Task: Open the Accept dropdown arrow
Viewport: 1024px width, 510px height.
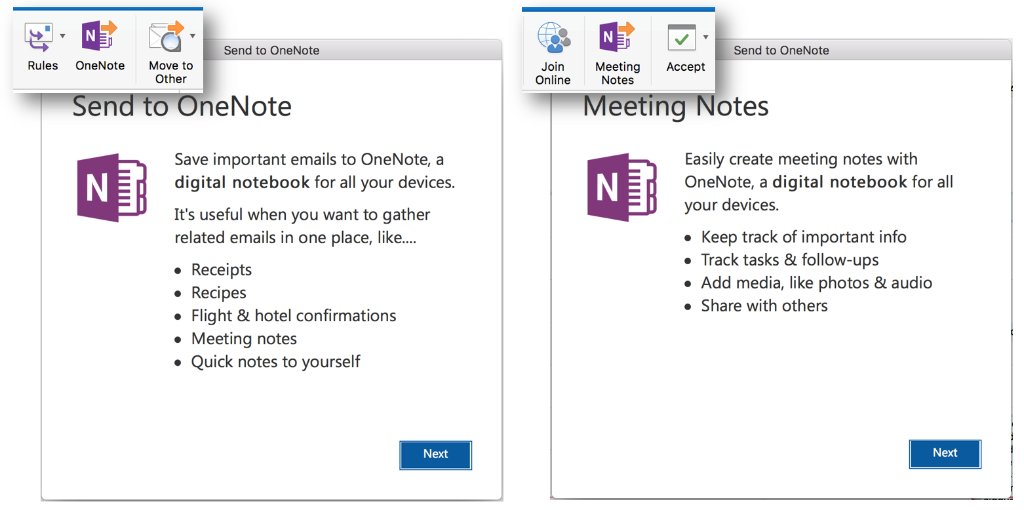Action: click(706, 37)
